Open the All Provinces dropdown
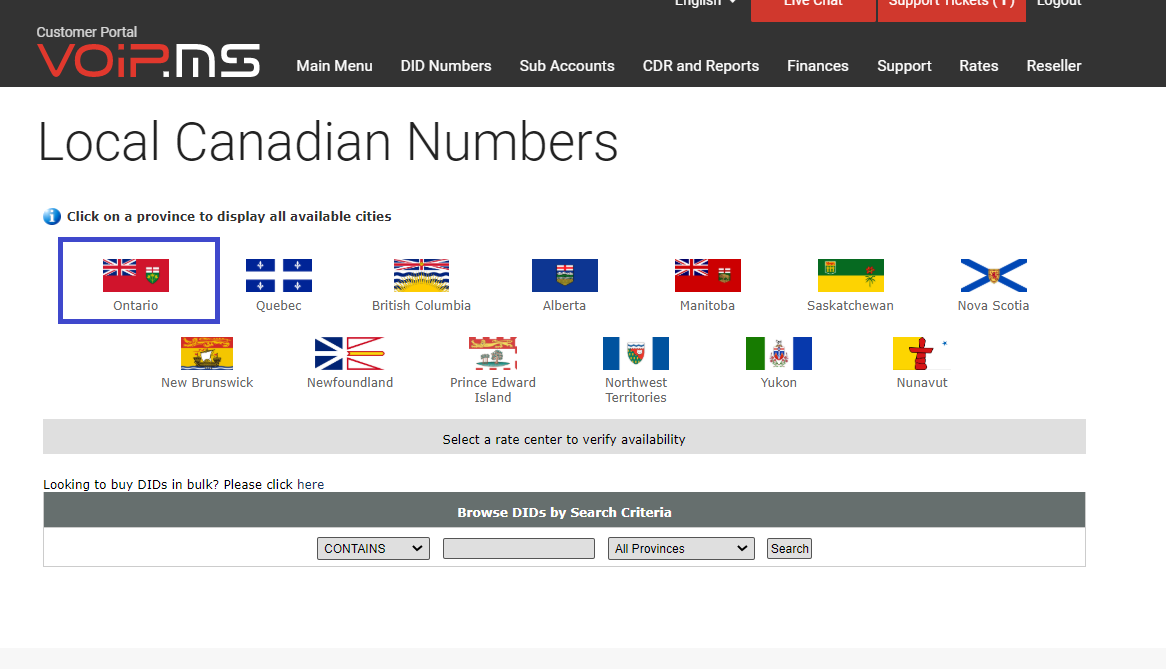Image resolution: width=1166 pixels, height=669 pixels. click(x=681, y=549)
